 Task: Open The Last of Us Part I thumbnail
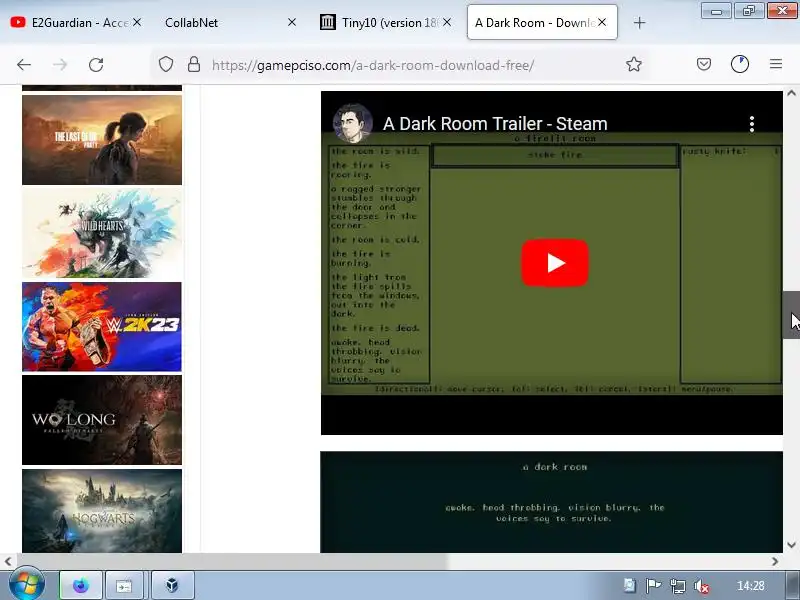[102, 140]
